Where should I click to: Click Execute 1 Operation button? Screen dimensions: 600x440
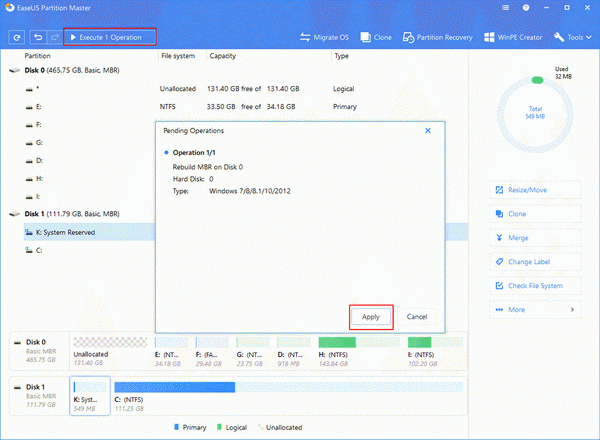(110, 38)
